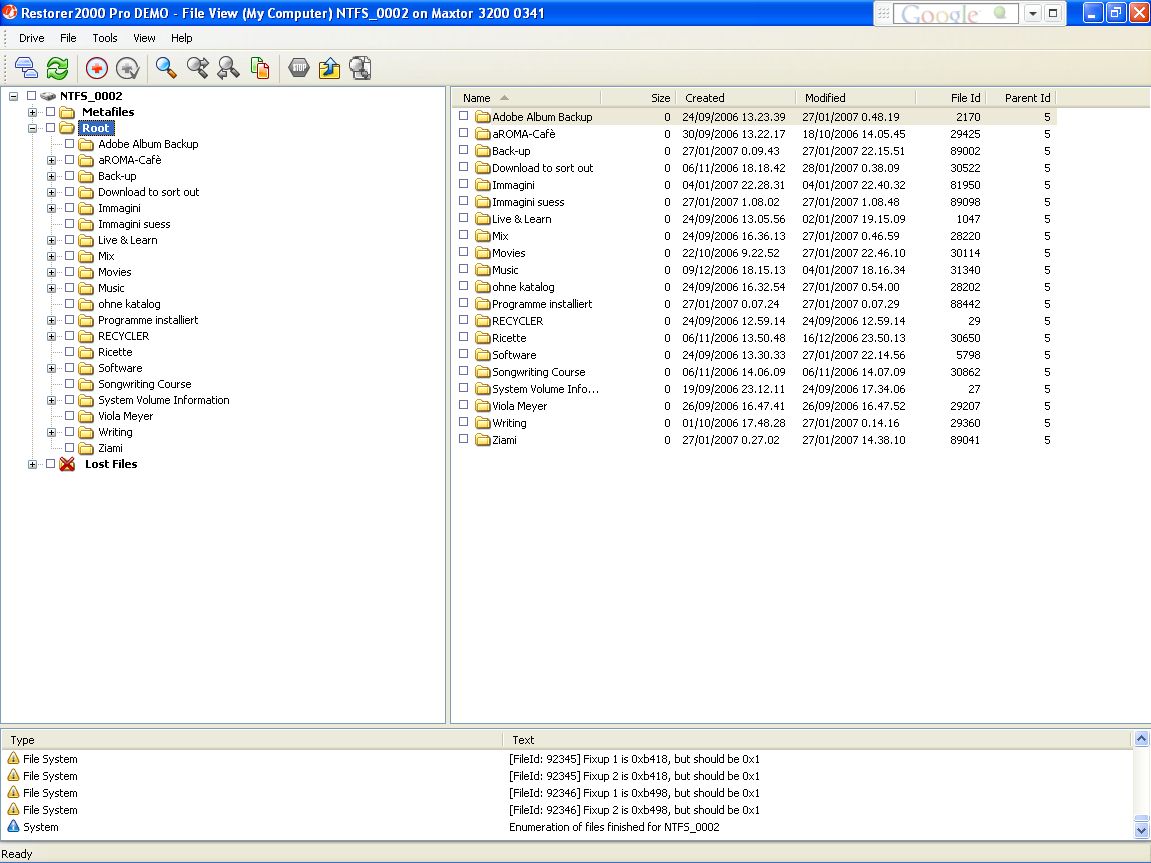Click the Google search box in title bar

coord(955,13)
